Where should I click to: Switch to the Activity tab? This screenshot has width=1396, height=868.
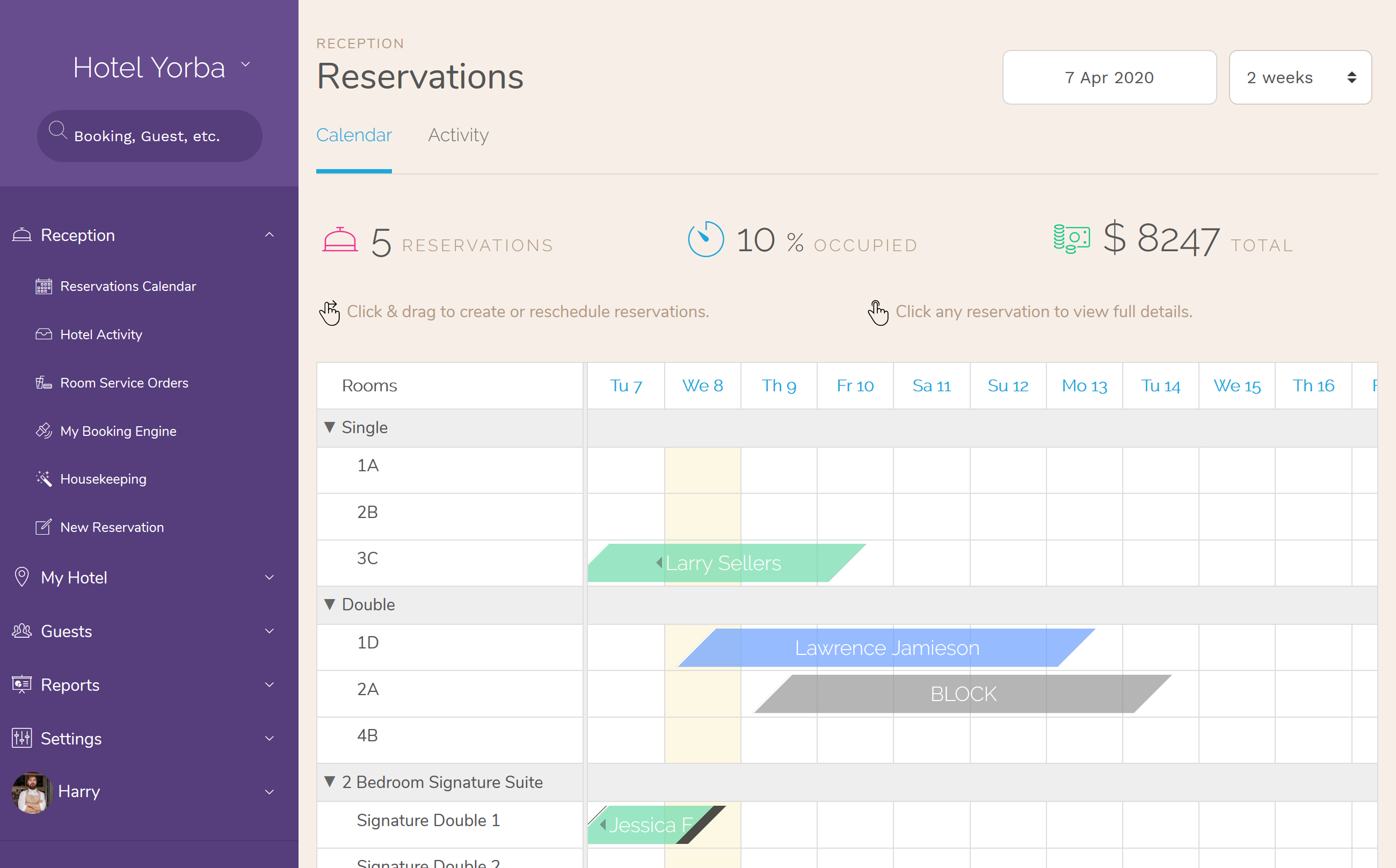coord(457,134)
